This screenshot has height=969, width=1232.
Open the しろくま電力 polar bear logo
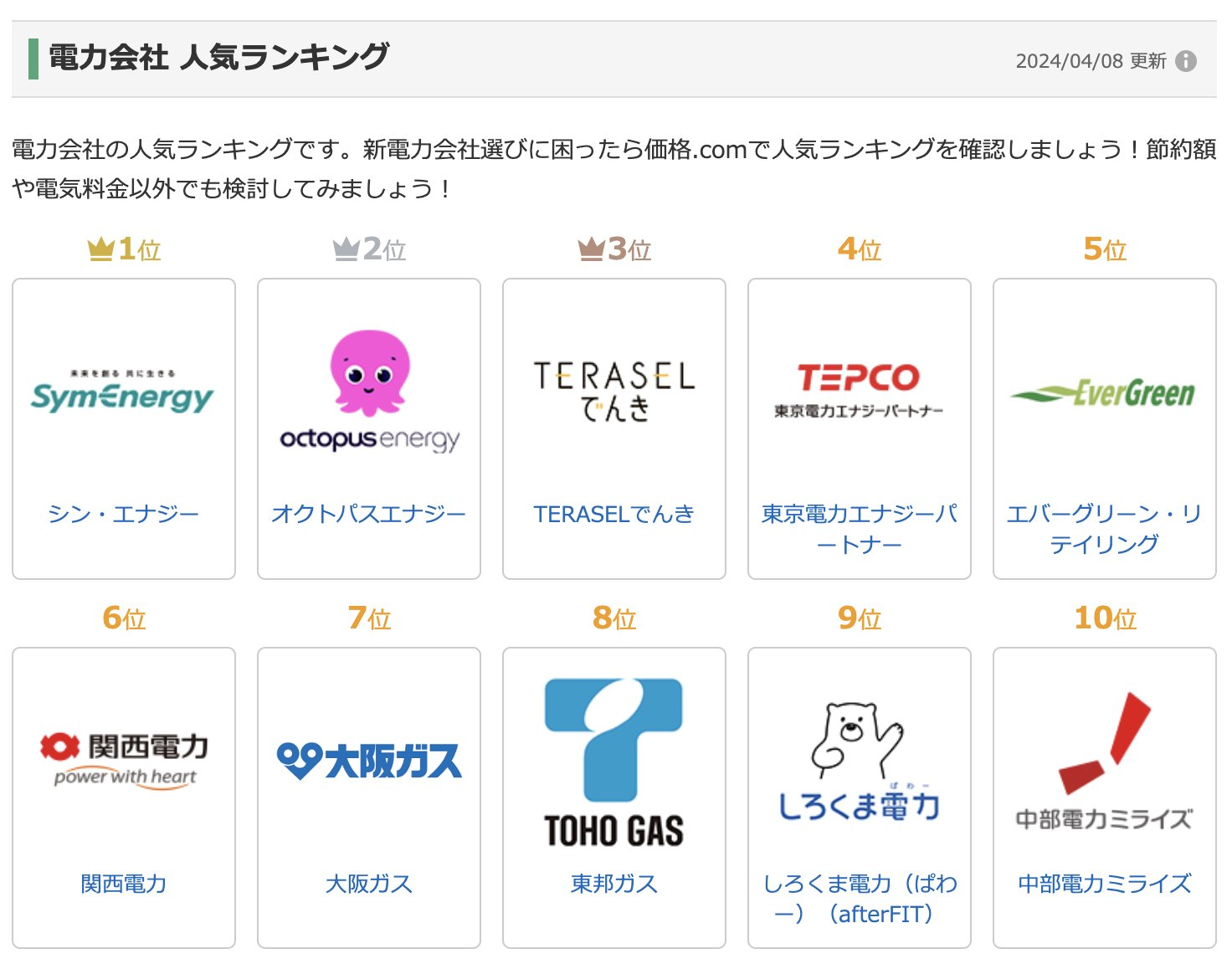pos(859,761)
